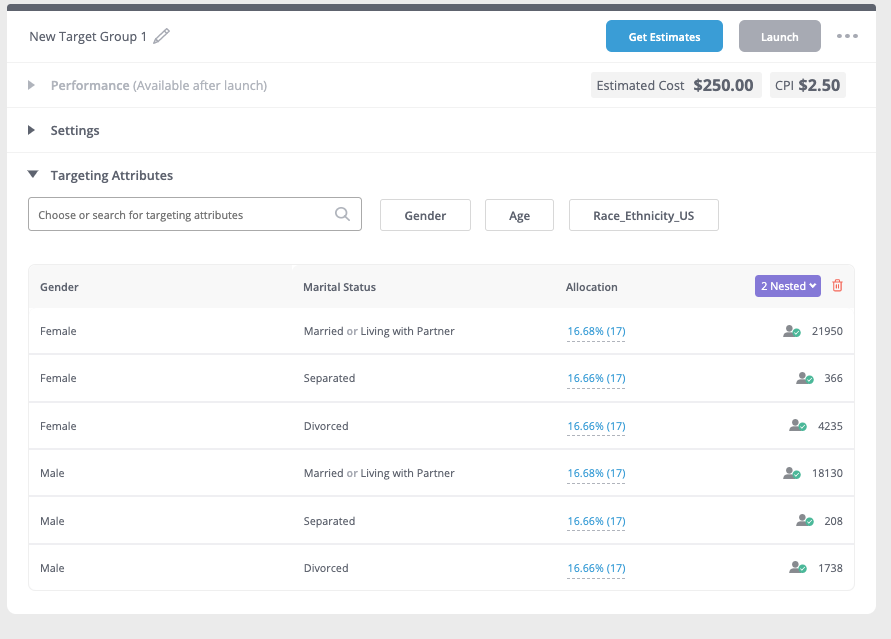Click the count 18130
The height and width of the screenshot is (639, 891).
[827, 473]
